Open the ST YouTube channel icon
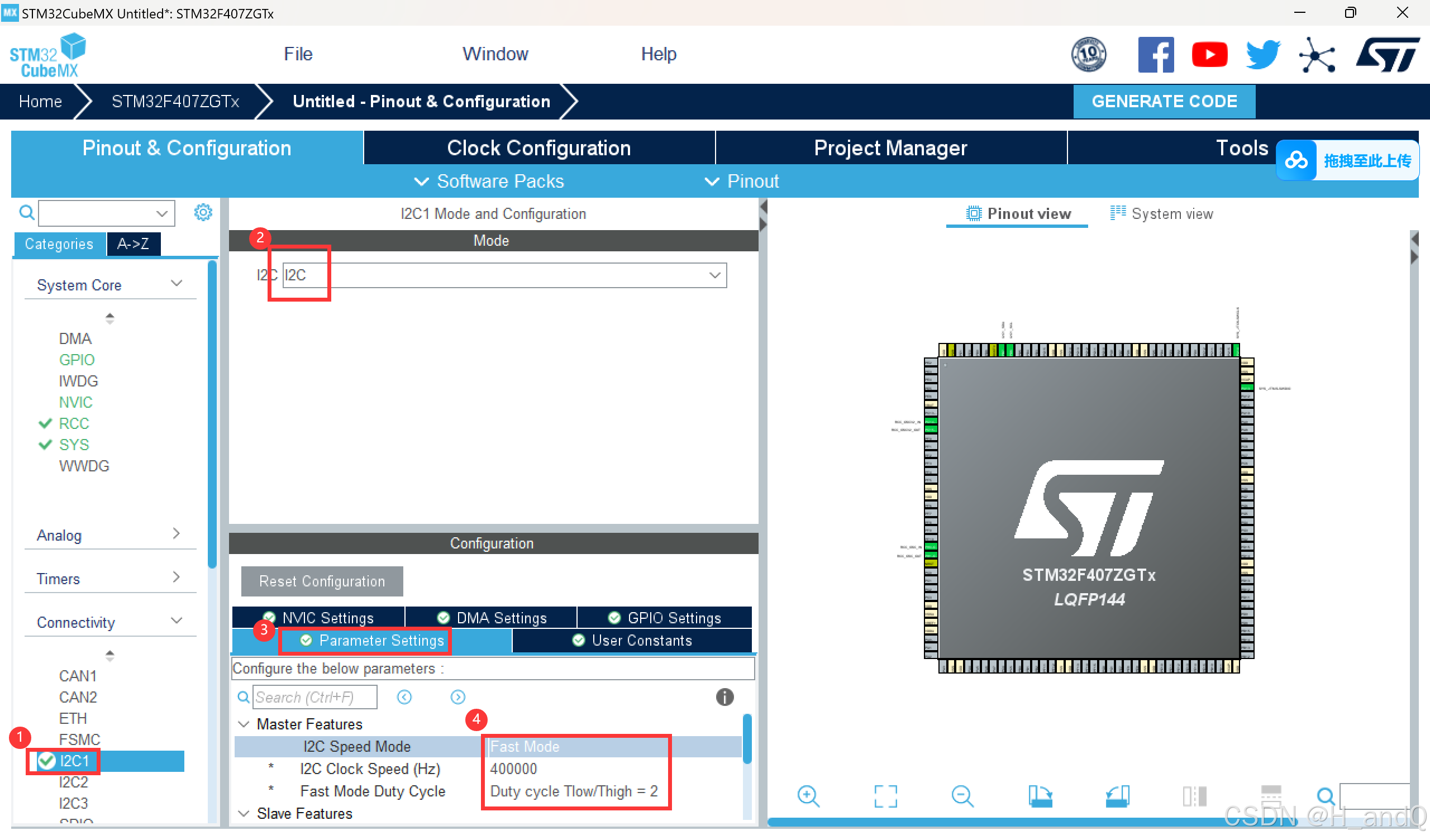1430x840 pixels. point(1209,55)
